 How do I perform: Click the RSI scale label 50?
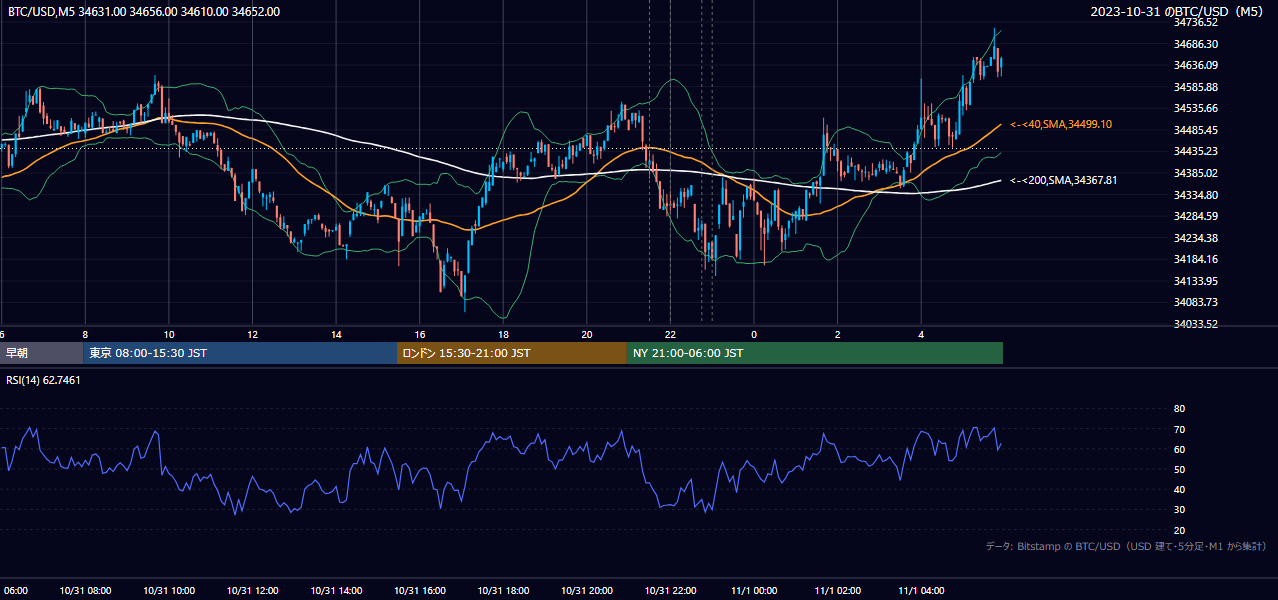click(1179, 469)
